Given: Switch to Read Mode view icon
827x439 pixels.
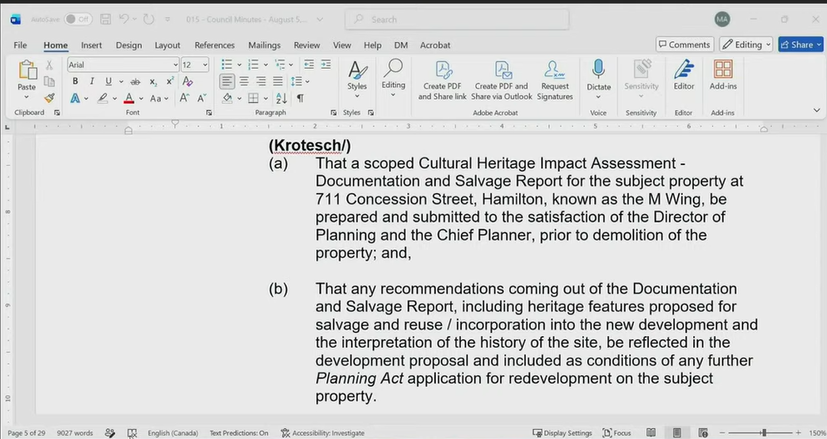Looking at the screenshot, I should [651, 433].
